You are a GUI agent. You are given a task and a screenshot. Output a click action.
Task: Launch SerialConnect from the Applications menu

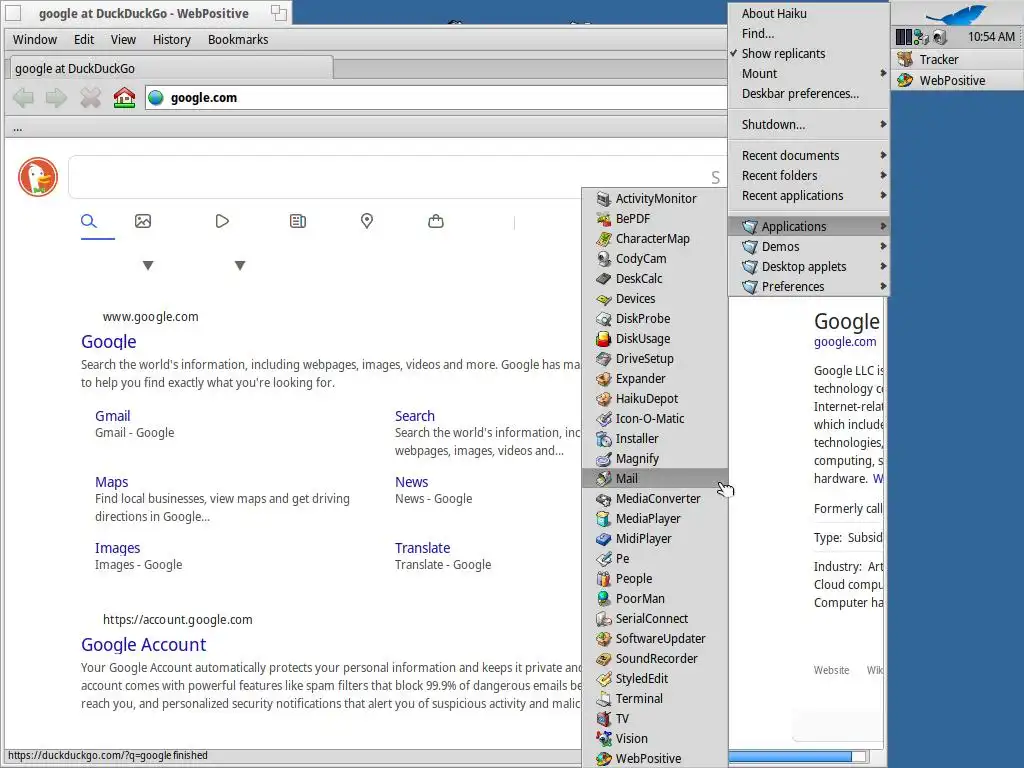[654, 618]
